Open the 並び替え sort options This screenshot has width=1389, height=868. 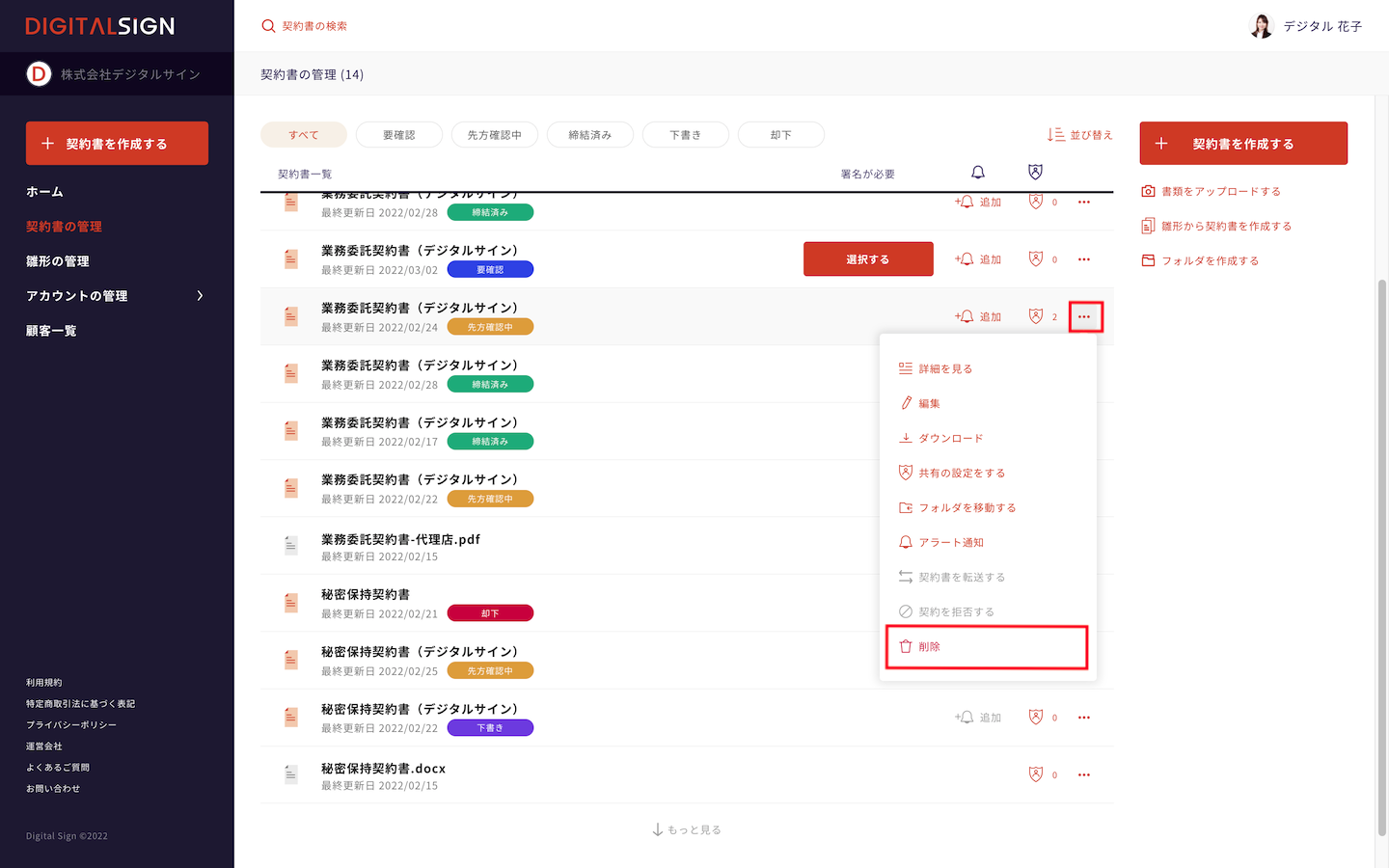point(1080,135)
